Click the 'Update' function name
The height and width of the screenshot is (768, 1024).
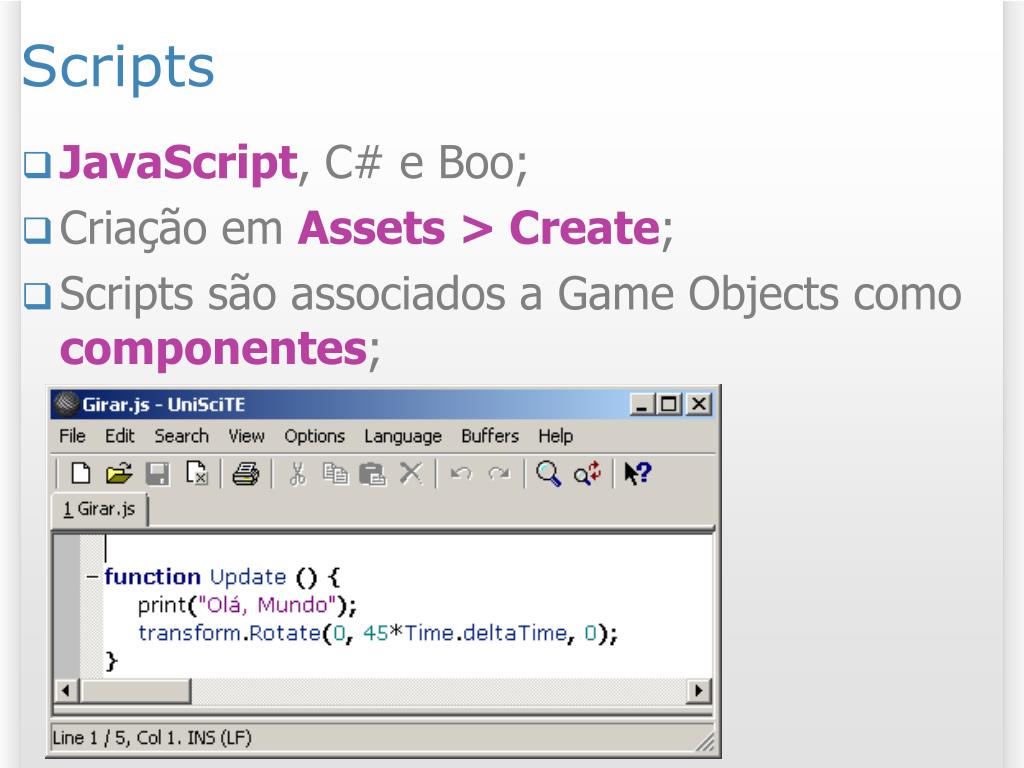(248, 578)
